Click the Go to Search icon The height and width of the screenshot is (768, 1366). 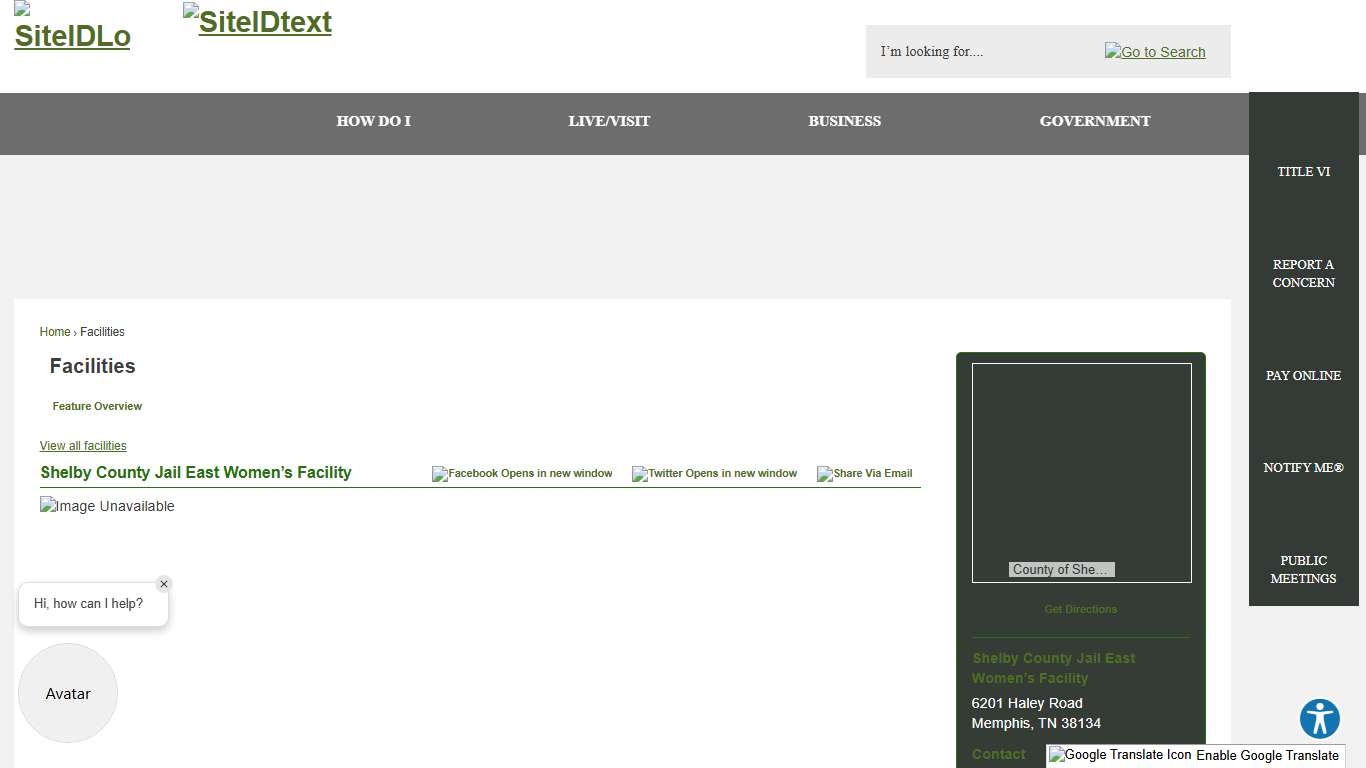(1155, 52)
